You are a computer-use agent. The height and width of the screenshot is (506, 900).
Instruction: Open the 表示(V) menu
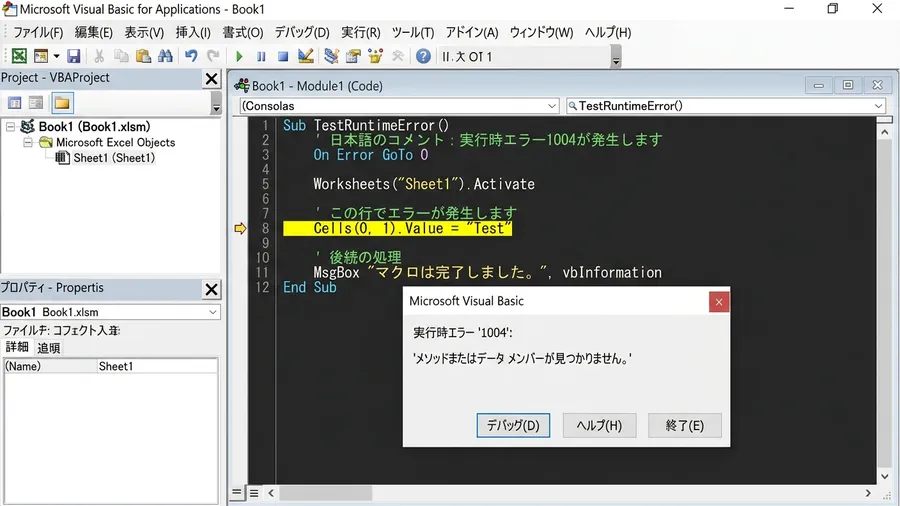tap(144, 32)
